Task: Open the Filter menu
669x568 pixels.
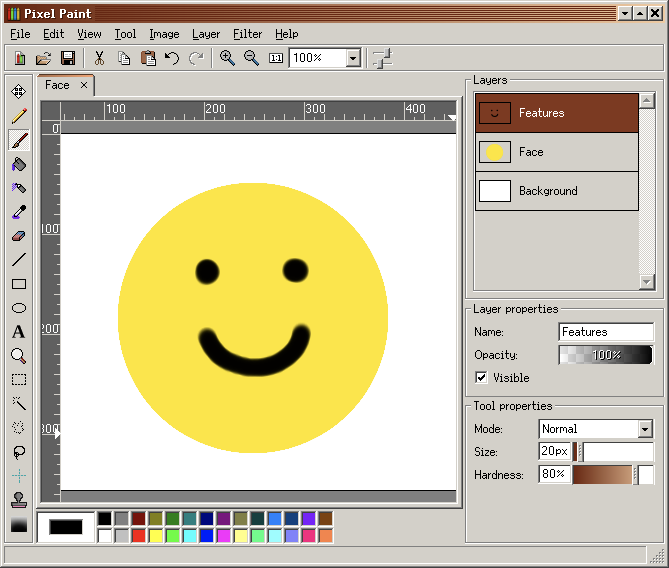Action: [247, 34]
